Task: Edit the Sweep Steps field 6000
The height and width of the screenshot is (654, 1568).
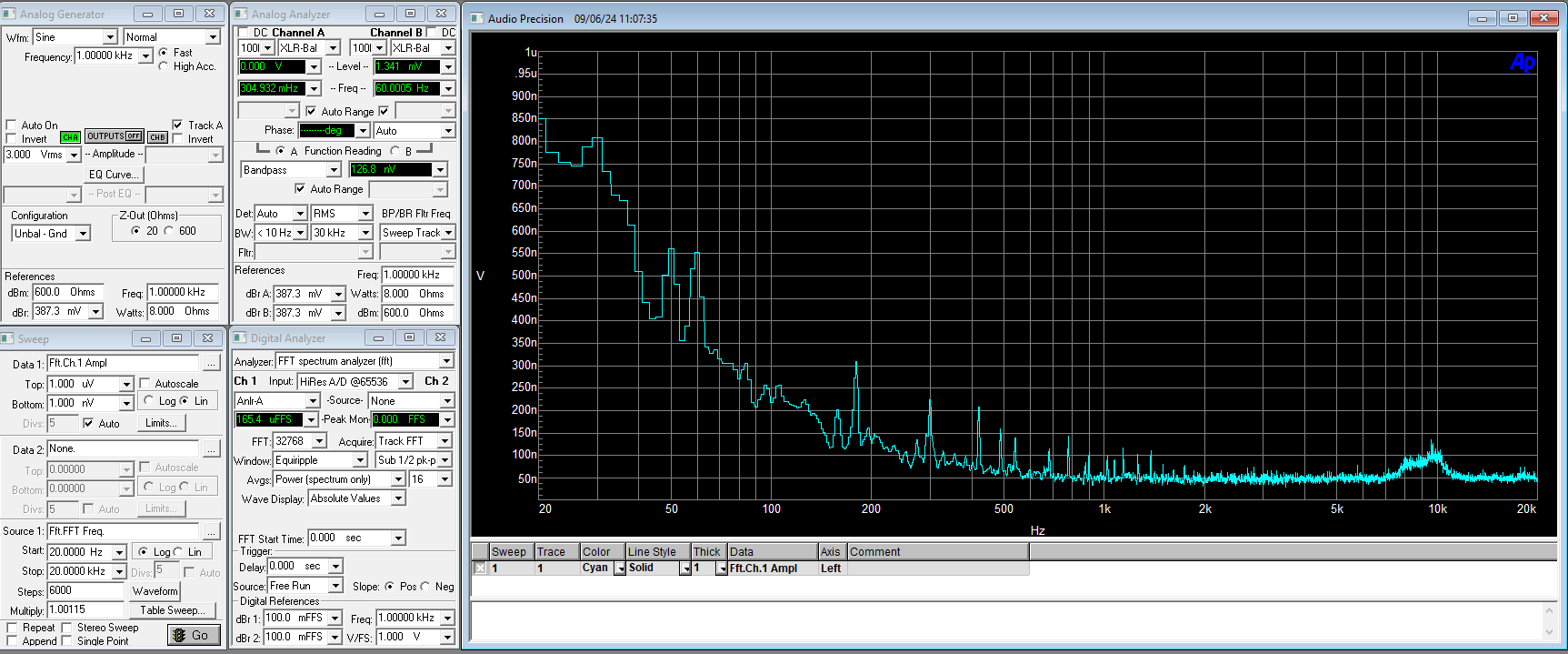Action: 85,591
